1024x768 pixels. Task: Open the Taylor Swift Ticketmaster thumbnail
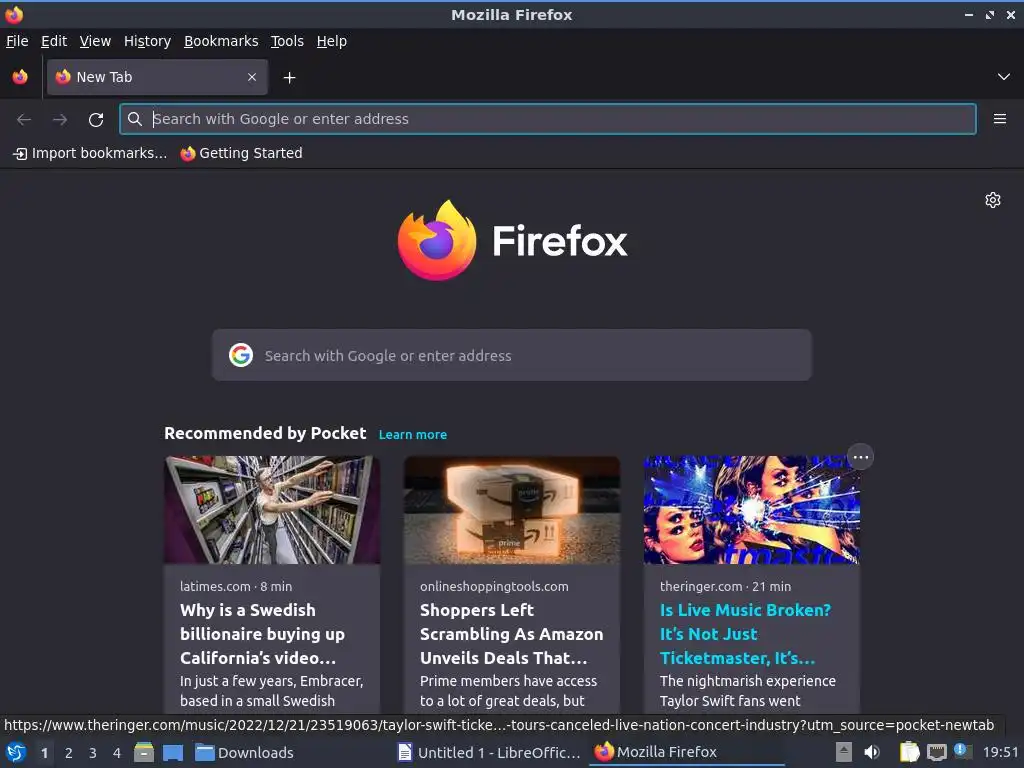pos(752,510)
